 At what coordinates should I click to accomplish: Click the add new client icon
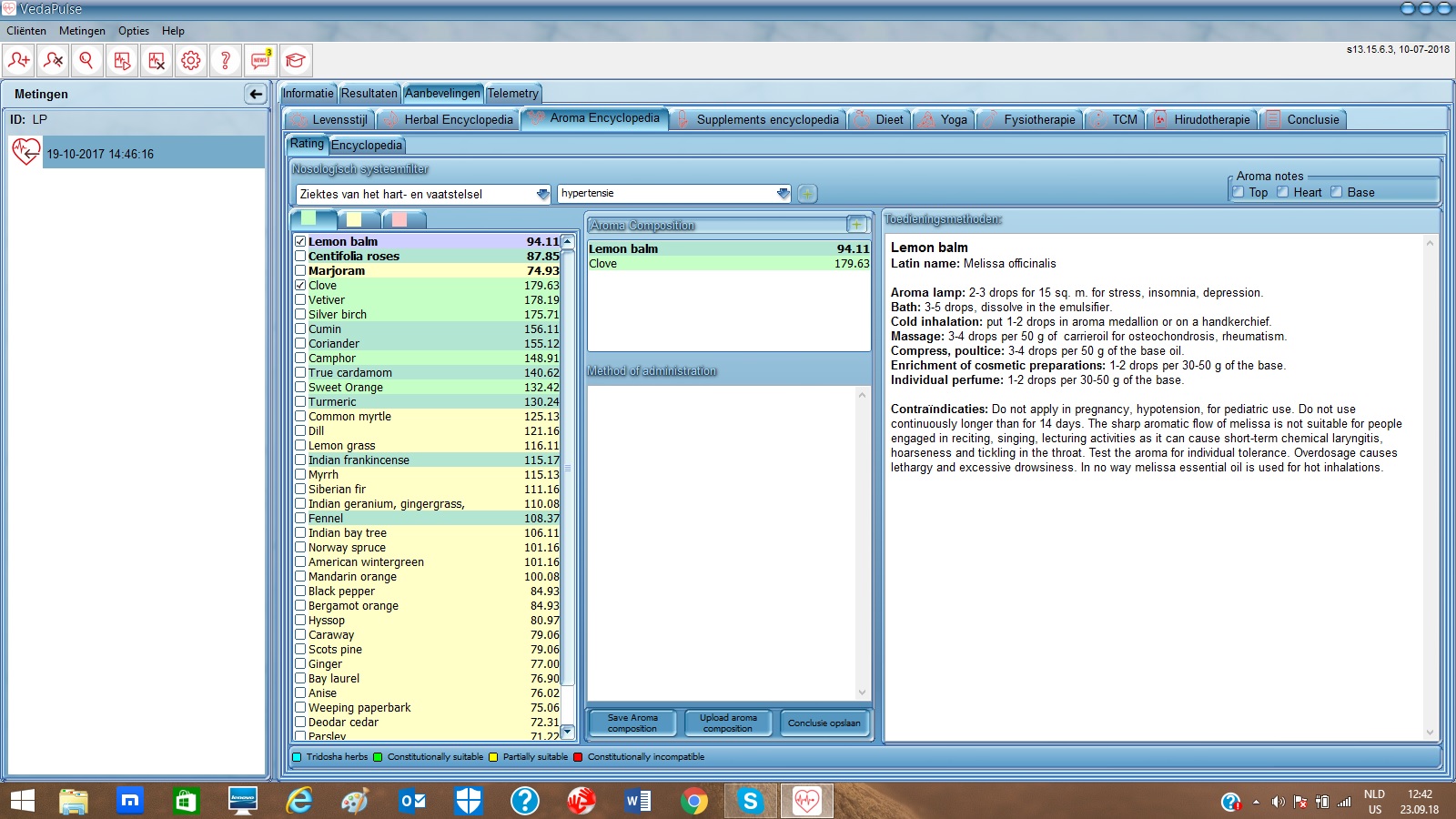point(19,61)
